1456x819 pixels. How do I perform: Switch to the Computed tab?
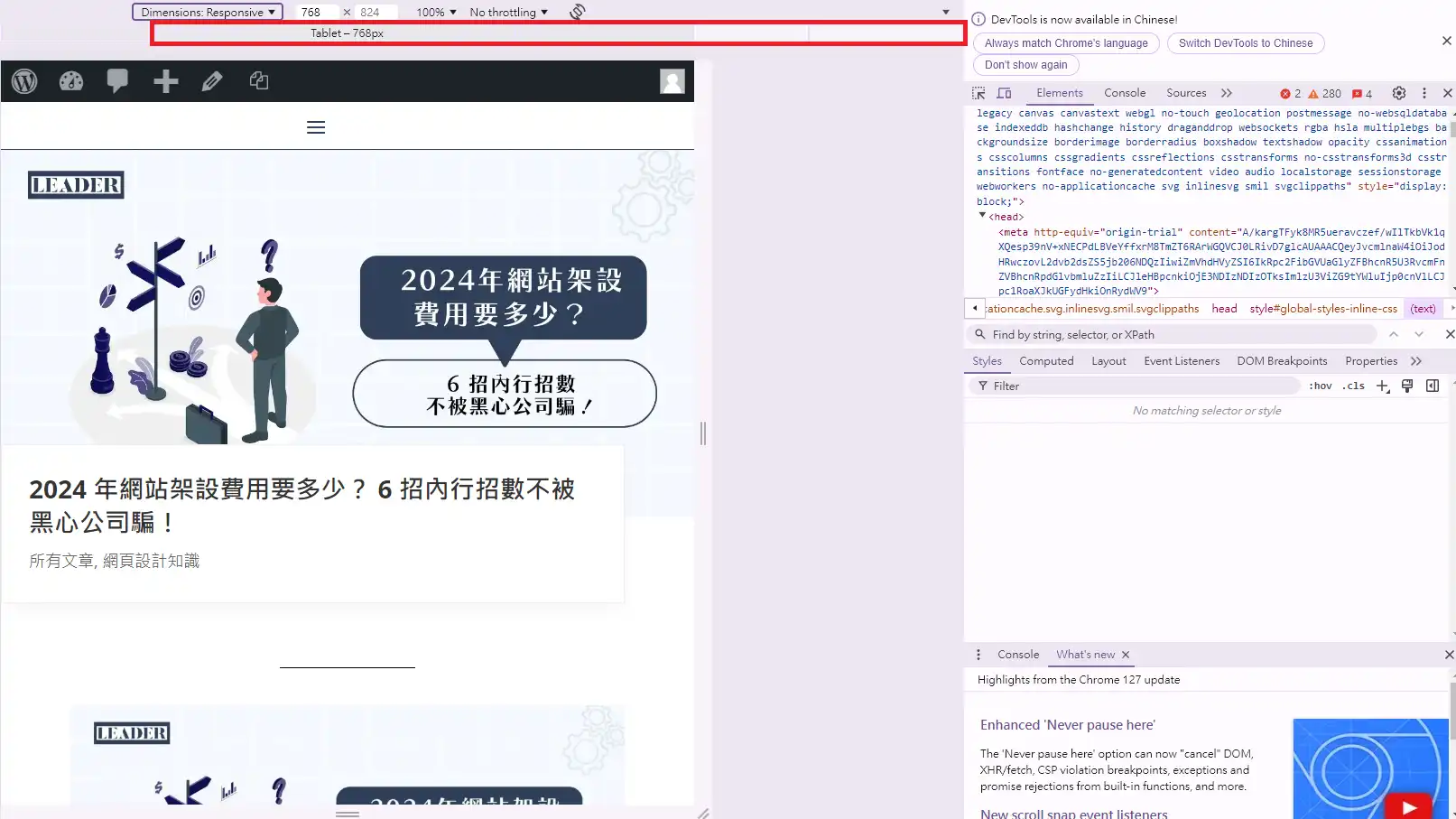tap(1046, 361)
